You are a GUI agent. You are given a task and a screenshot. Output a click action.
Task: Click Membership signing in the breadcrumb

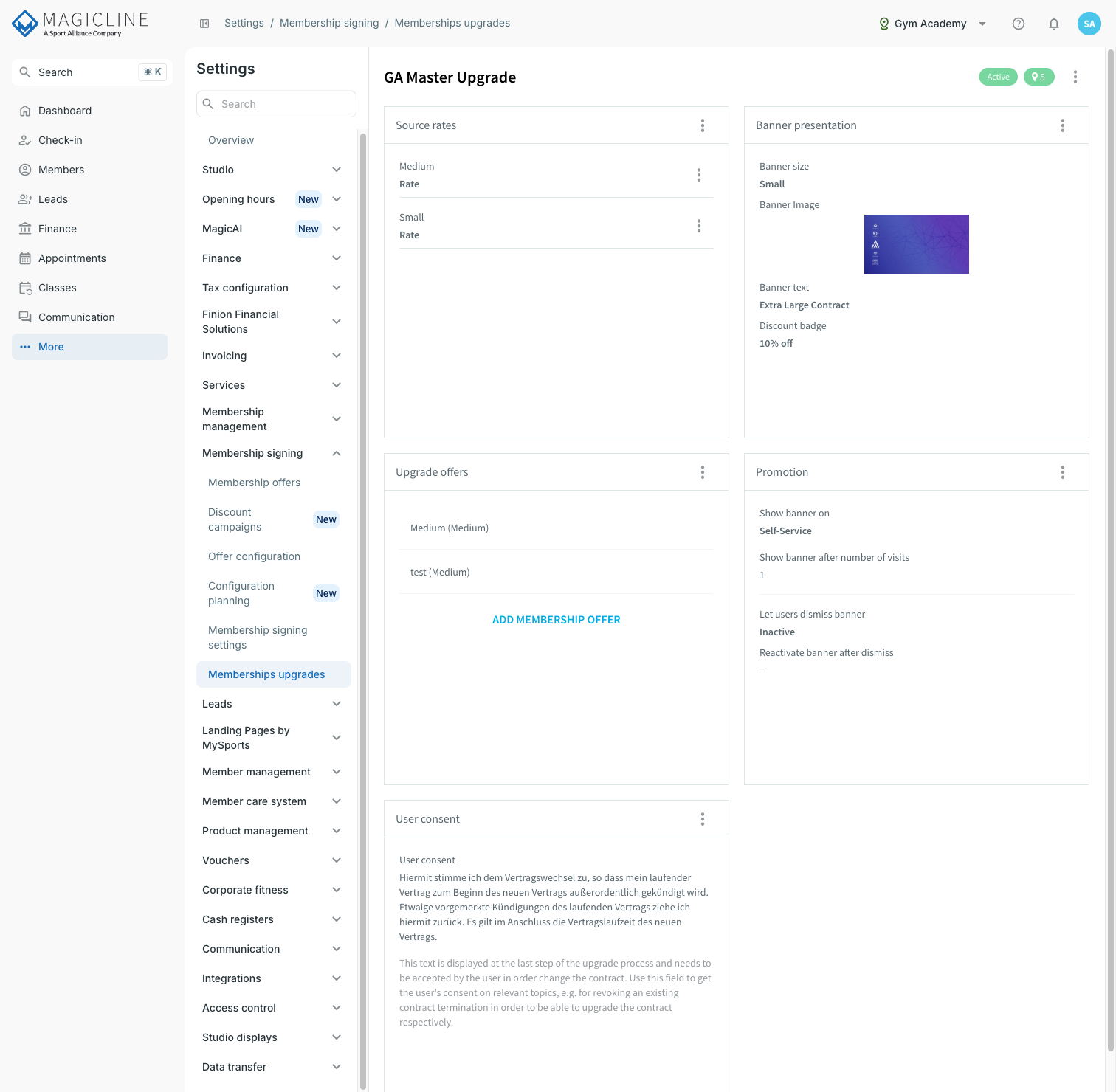pyautogui.click(x=329, y=24)
